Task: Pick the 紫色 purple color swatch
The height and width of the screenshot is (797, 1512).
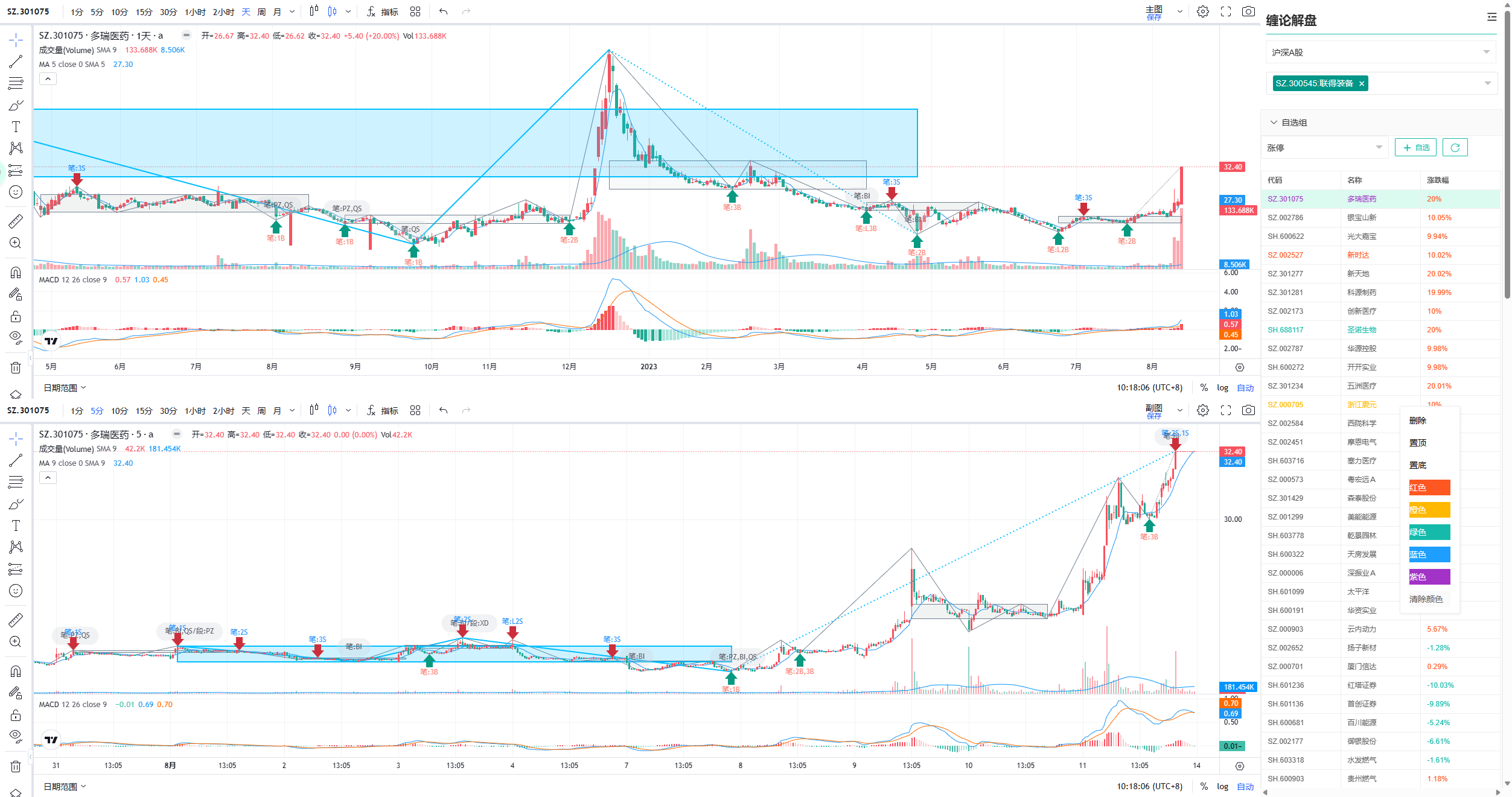Action: [1429, 577]
